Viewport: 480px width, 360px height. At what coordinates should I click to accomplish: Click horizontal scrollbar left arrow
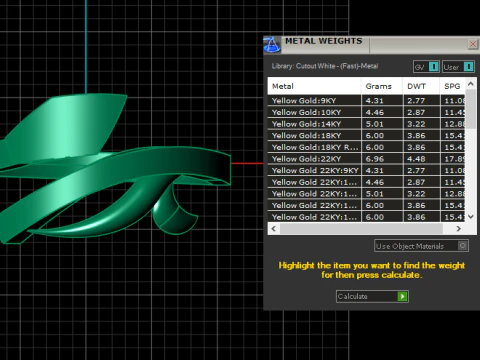click(274, 229)
